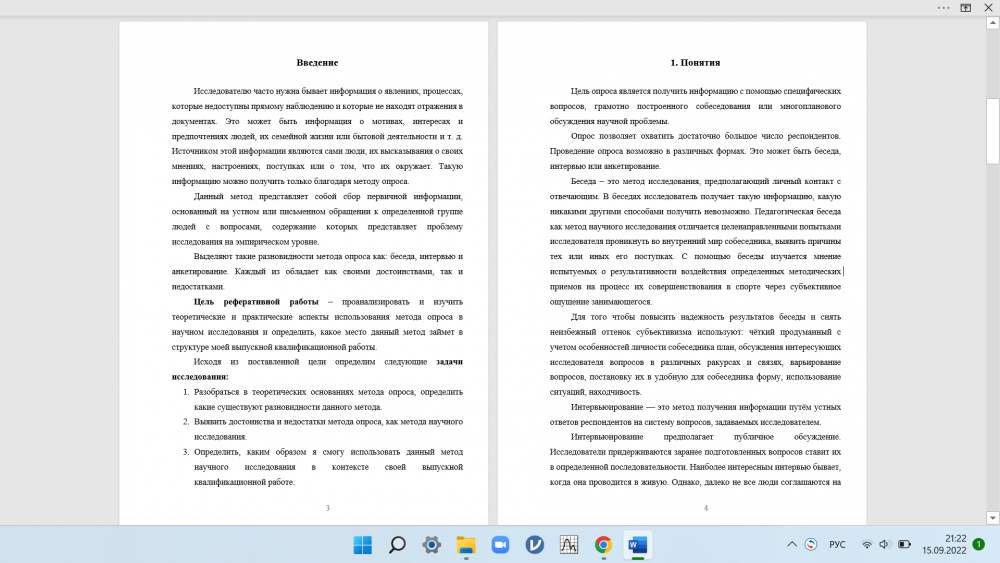Screen dimensions: 1000x563
Task: Click the vertical scrollbar thumb
Action: (x=992, y=130)
